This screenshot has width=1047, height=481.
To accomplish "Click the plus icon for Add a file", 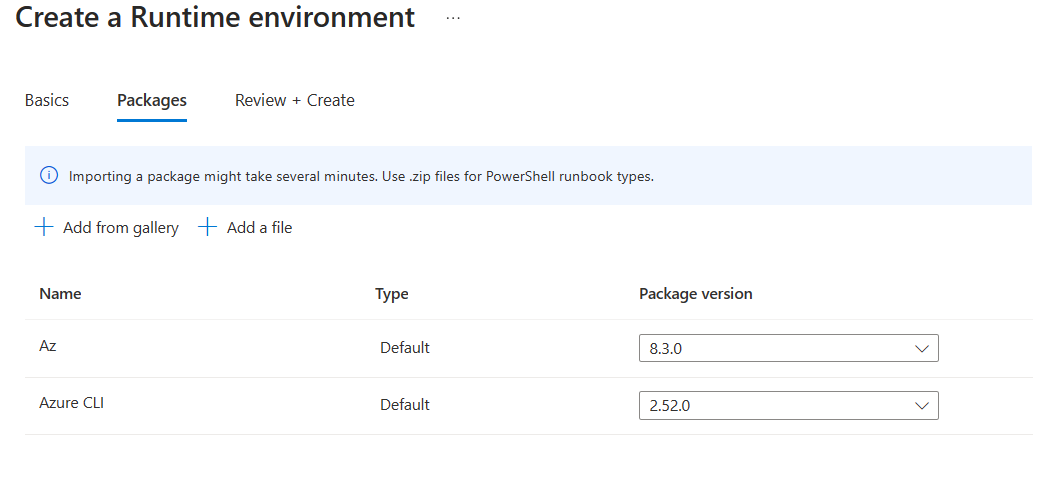I will coord(208,227).
